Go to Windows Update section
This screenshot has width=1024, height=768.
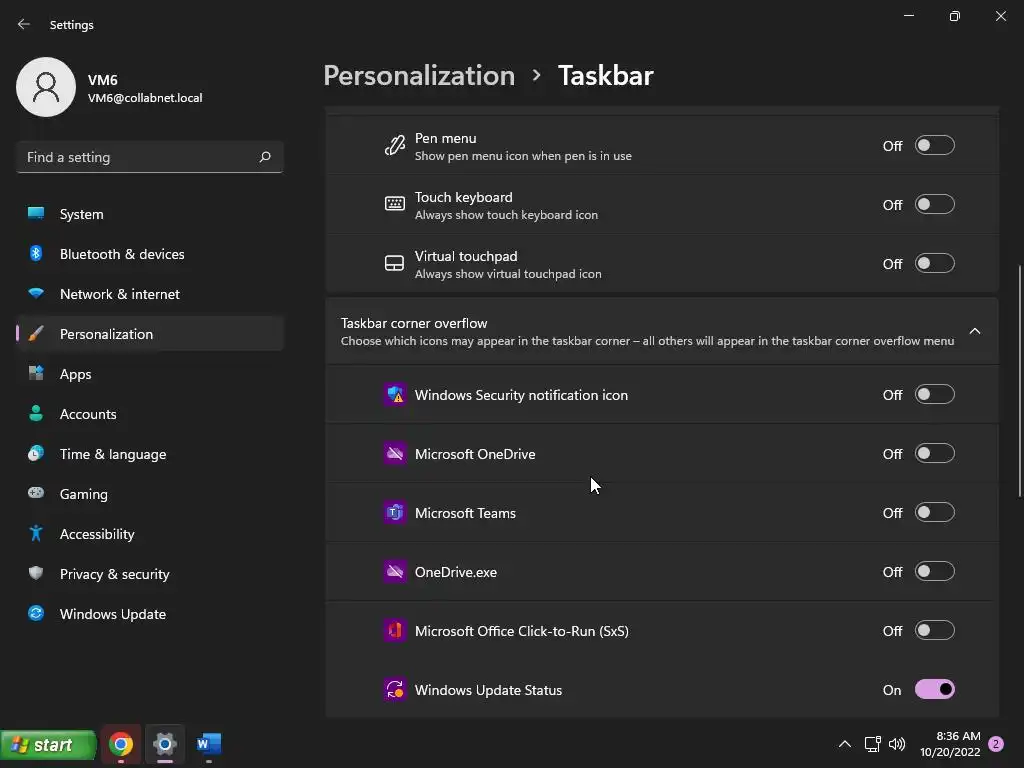[x=112, y=614]
